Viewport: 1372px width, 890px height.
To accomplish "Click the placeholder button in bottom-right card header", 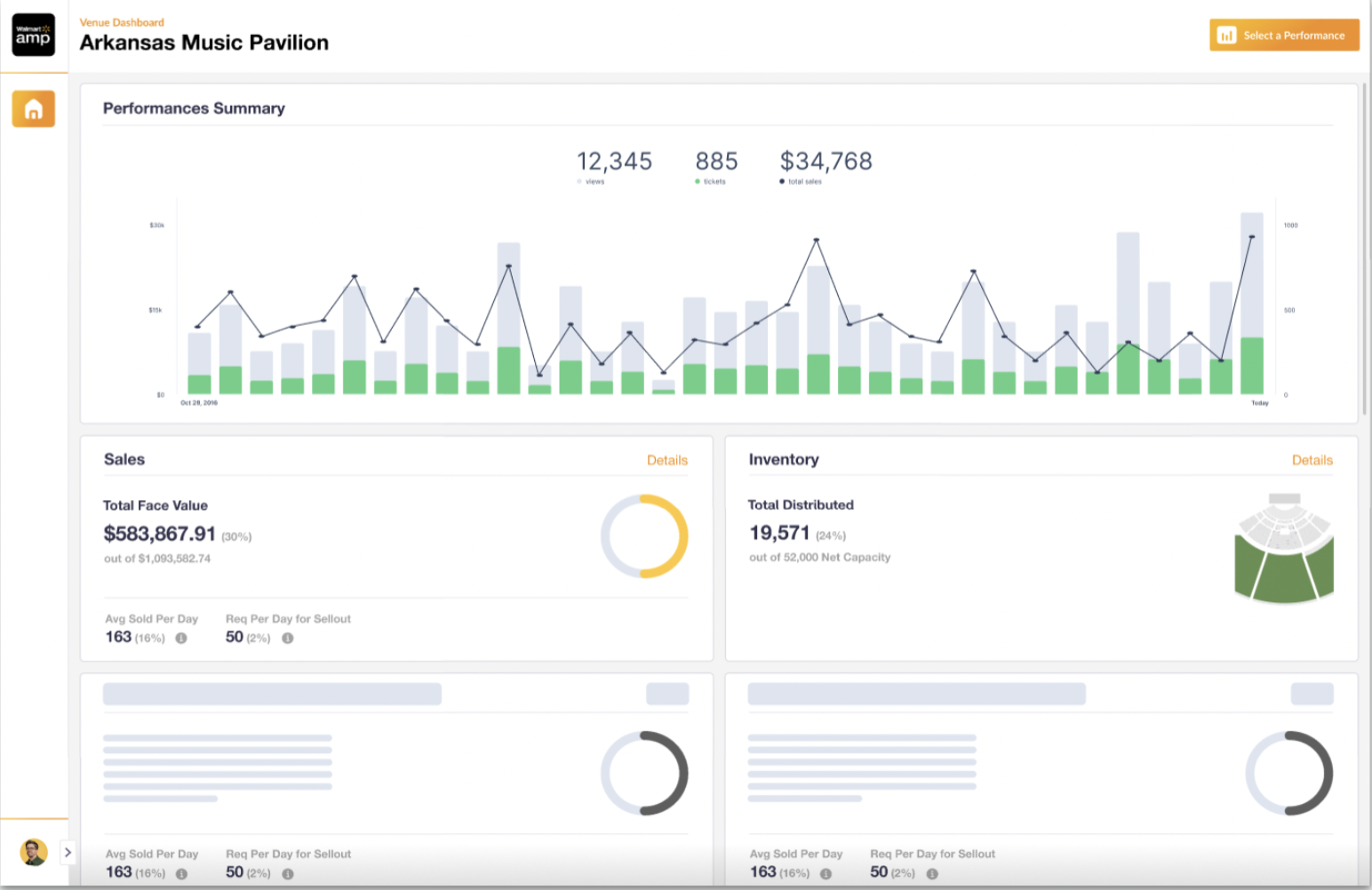I will (x=1312, y=694).
